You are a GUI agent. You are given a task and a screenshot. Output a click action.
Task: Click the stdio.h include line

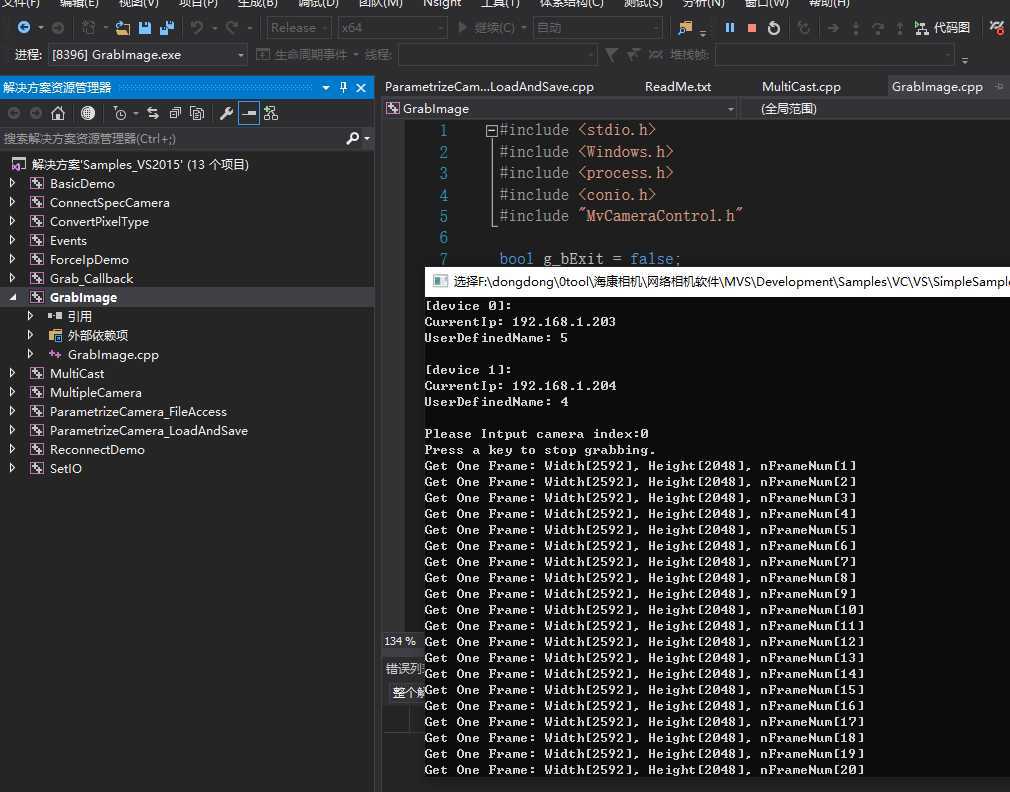coord(578,130)
